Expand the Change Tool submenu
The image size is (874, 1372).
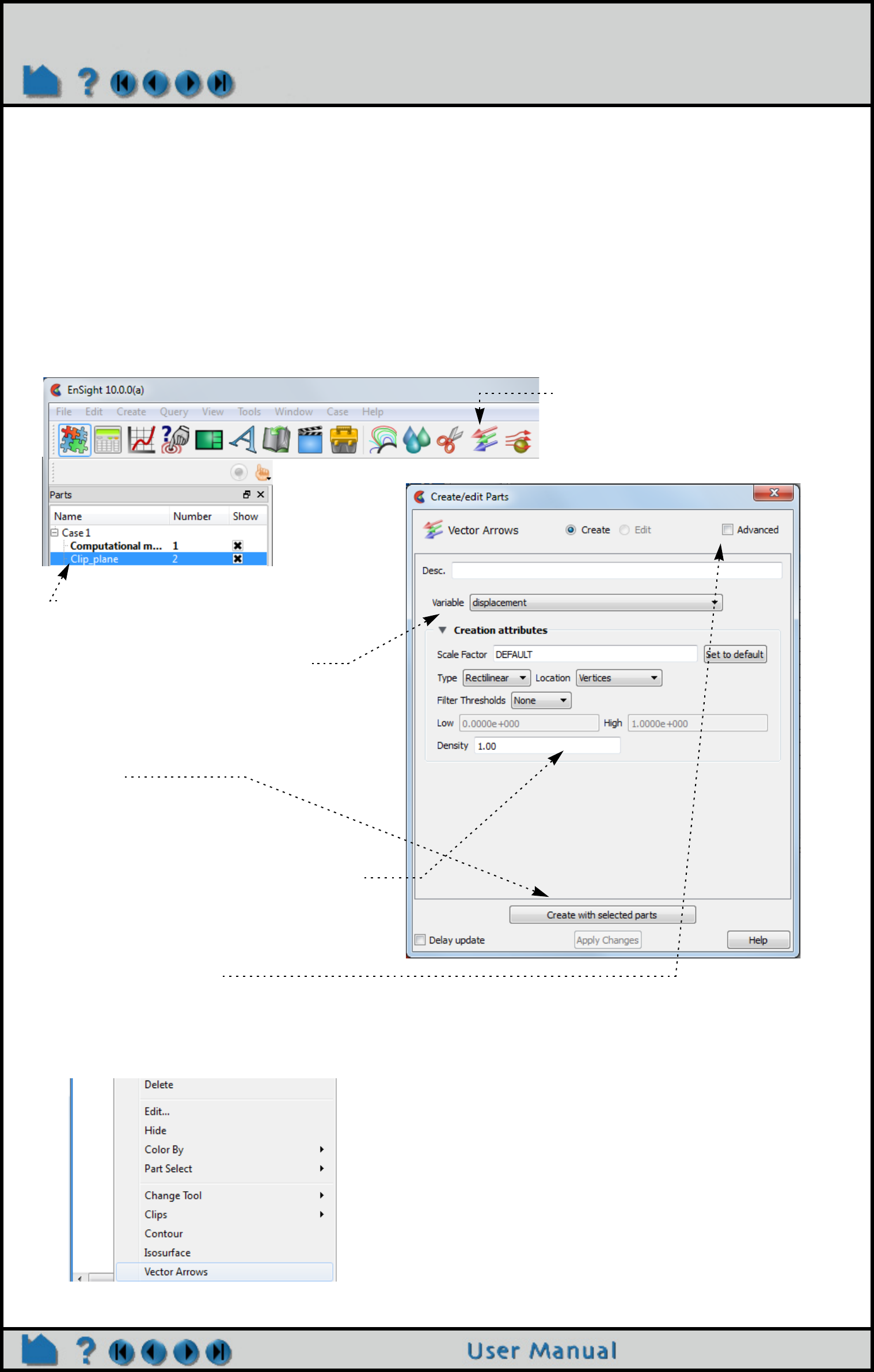pos(225,1195)
